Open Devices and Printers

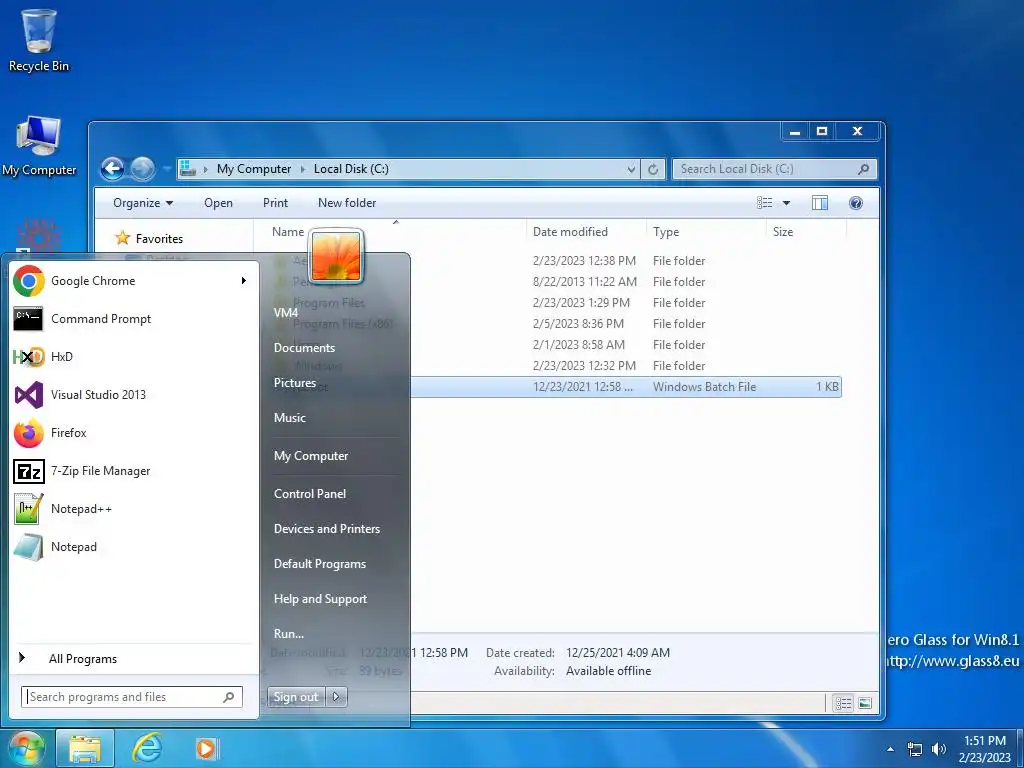[327, 529]
